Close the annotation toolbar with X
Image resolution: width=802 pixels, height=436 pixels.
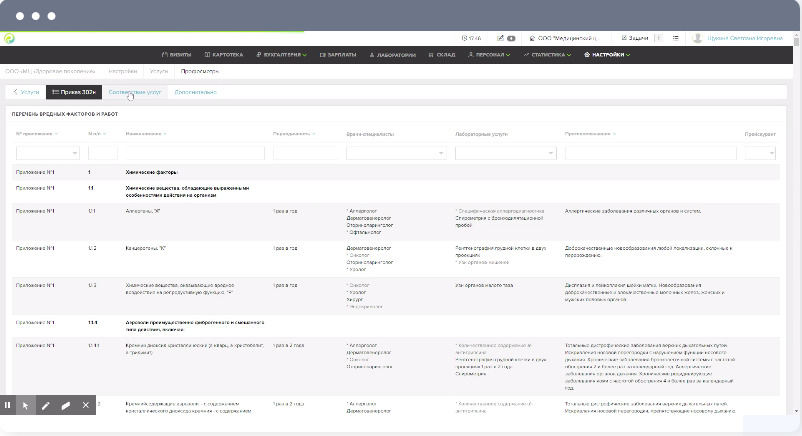[85, 405]
